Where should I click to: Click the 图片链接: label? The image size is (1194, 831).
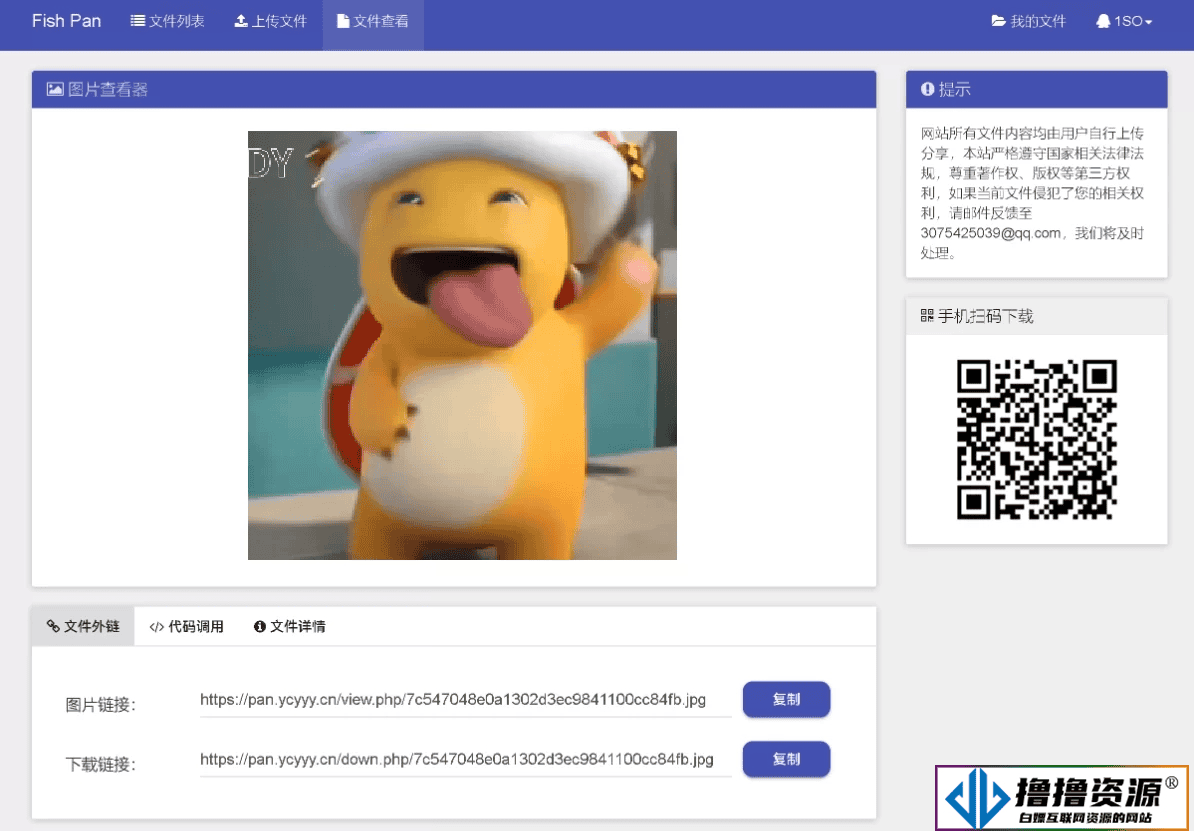tap(101, 705)
